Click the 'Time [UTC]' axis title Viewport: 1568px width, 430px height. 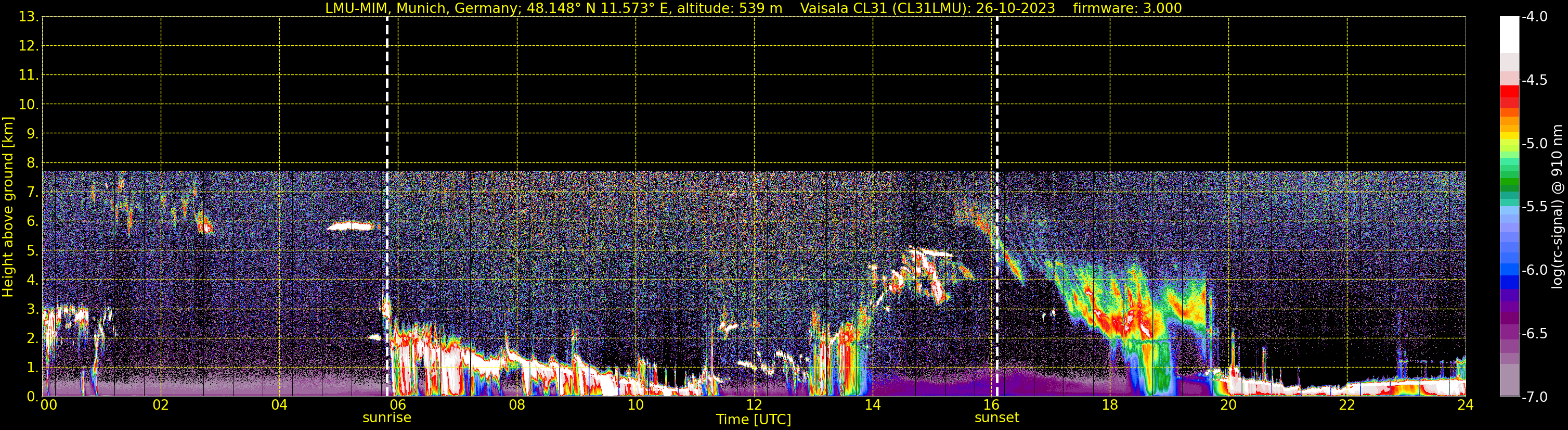754,420
